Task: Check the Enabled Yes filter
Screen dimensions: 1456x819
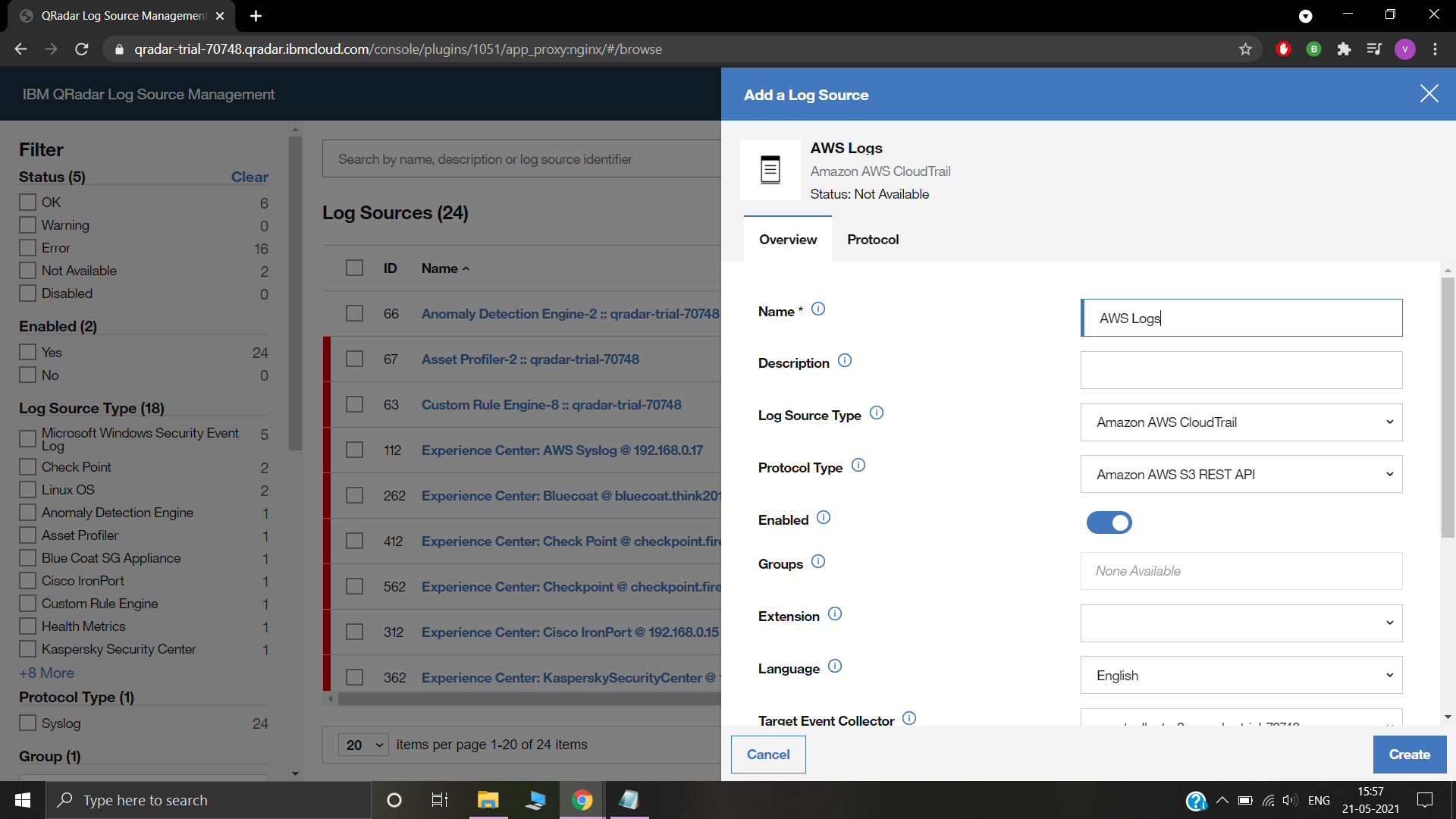Action: tap(27, 353)
